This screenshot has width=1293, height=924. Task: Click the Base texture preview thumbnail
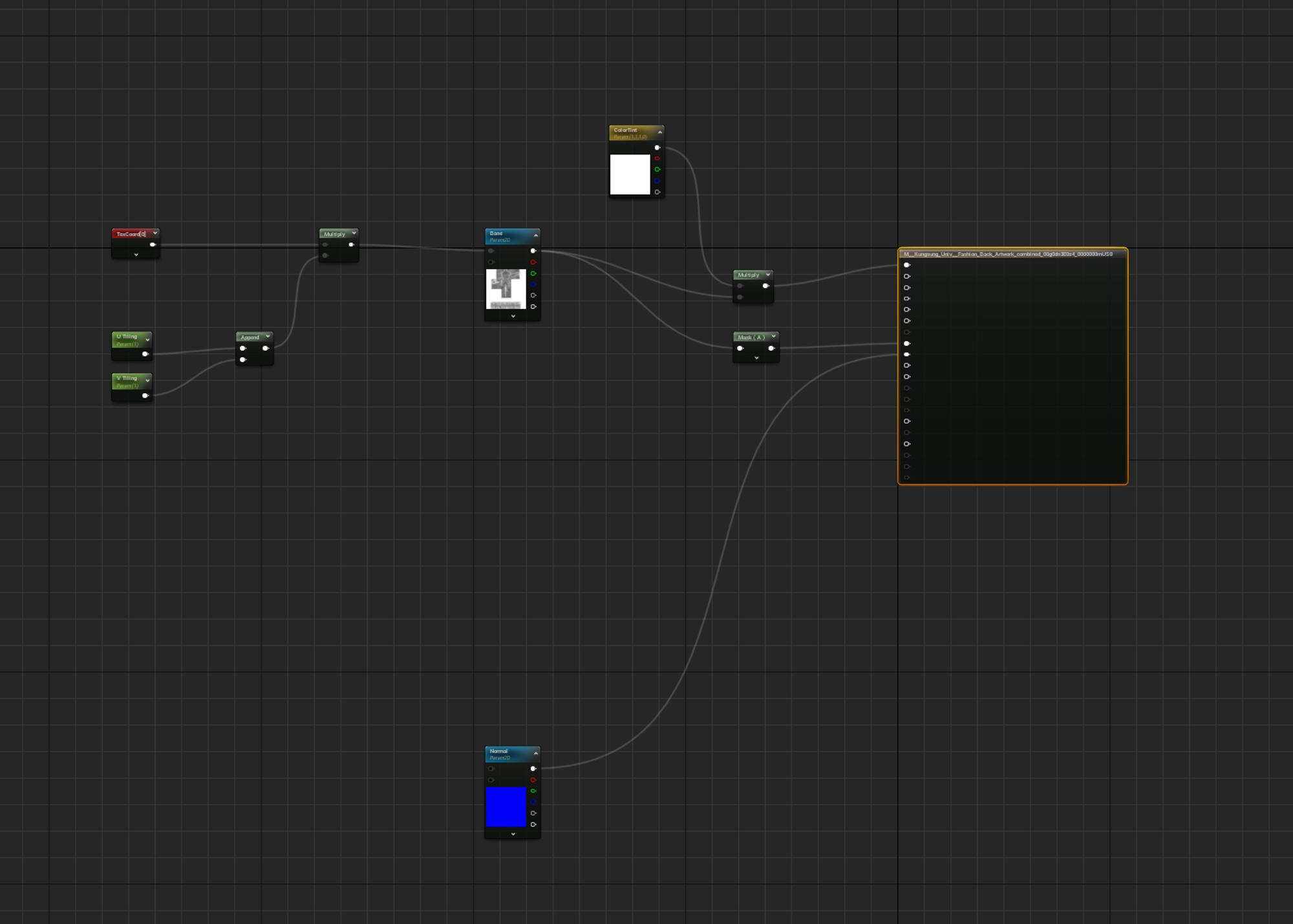tap(506, 289)
